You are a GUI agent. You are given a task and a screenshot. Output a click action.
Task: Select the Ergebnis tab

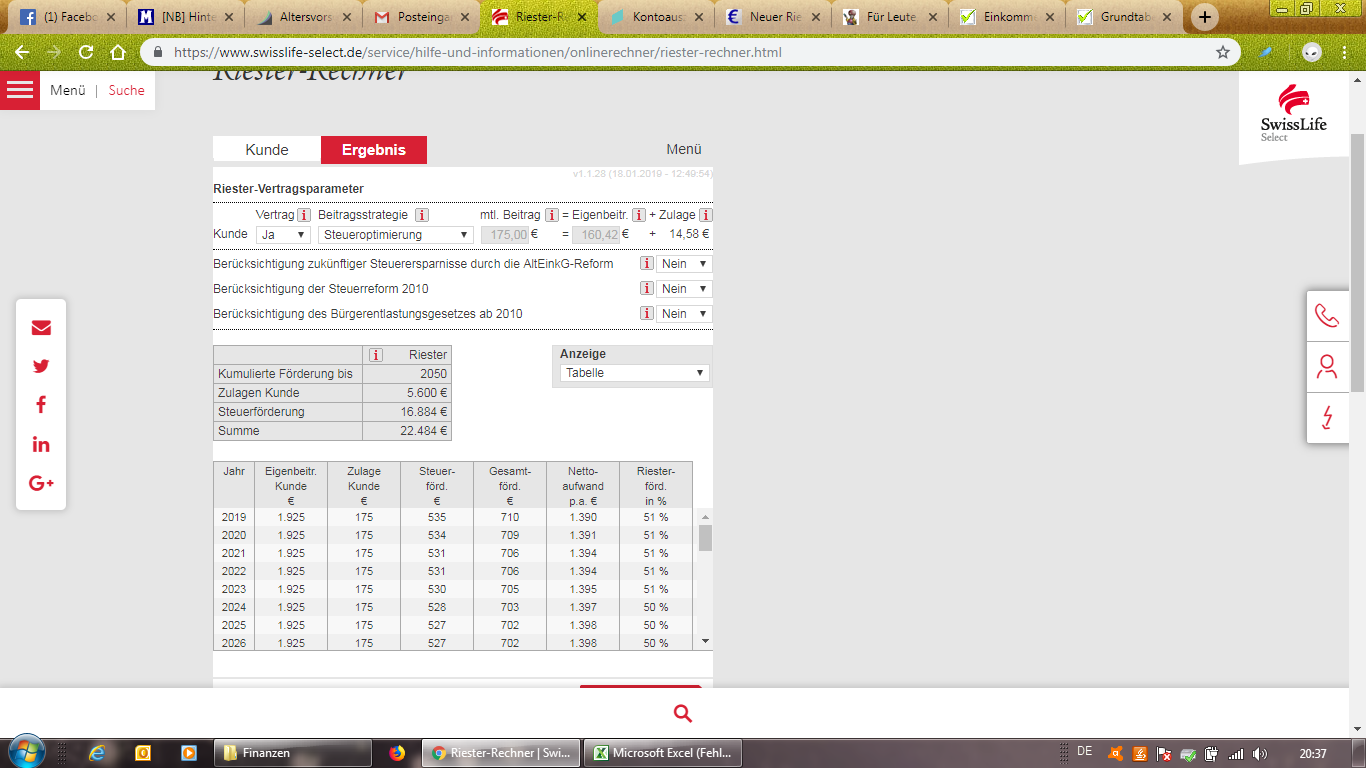(374, 150)
